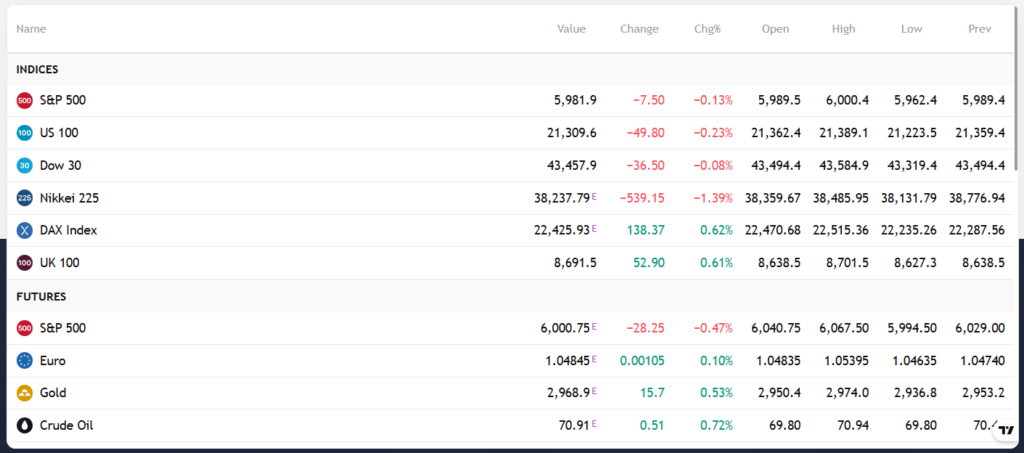Screen dimensions: 1024x453
Task: Click the Prev column header
Action: 980,29
